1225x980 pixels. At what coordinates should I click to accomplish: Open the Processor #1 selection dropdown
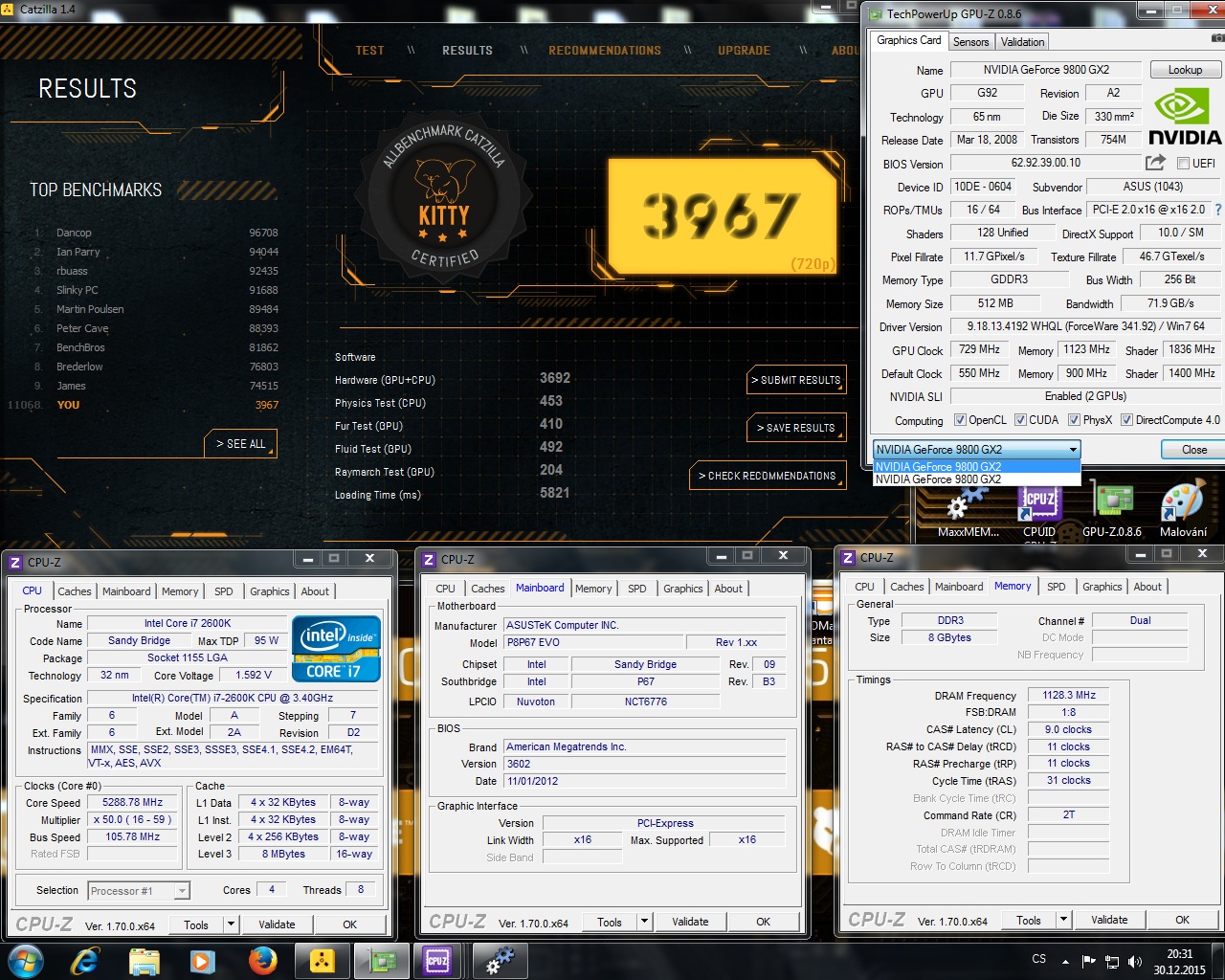[x=139, y=891]
